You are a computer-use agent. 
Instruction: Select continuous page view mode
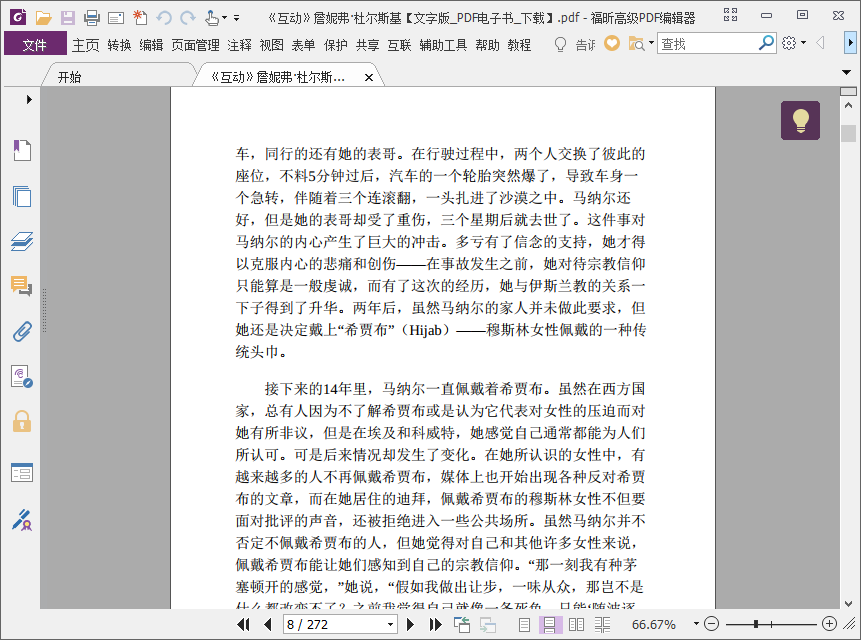pos(550,624)
